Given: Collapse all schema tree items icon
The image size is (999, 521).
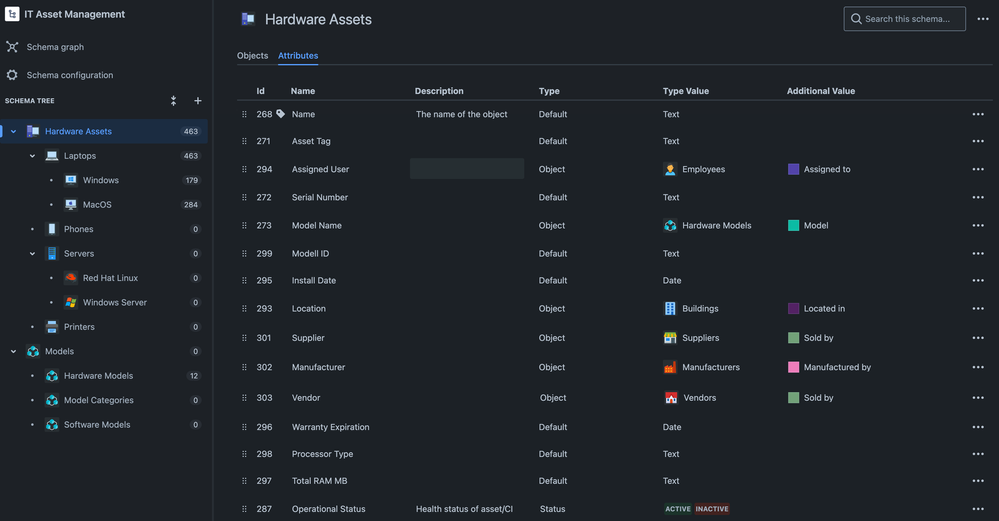Looking at the screenshot, I should (173, 101).
